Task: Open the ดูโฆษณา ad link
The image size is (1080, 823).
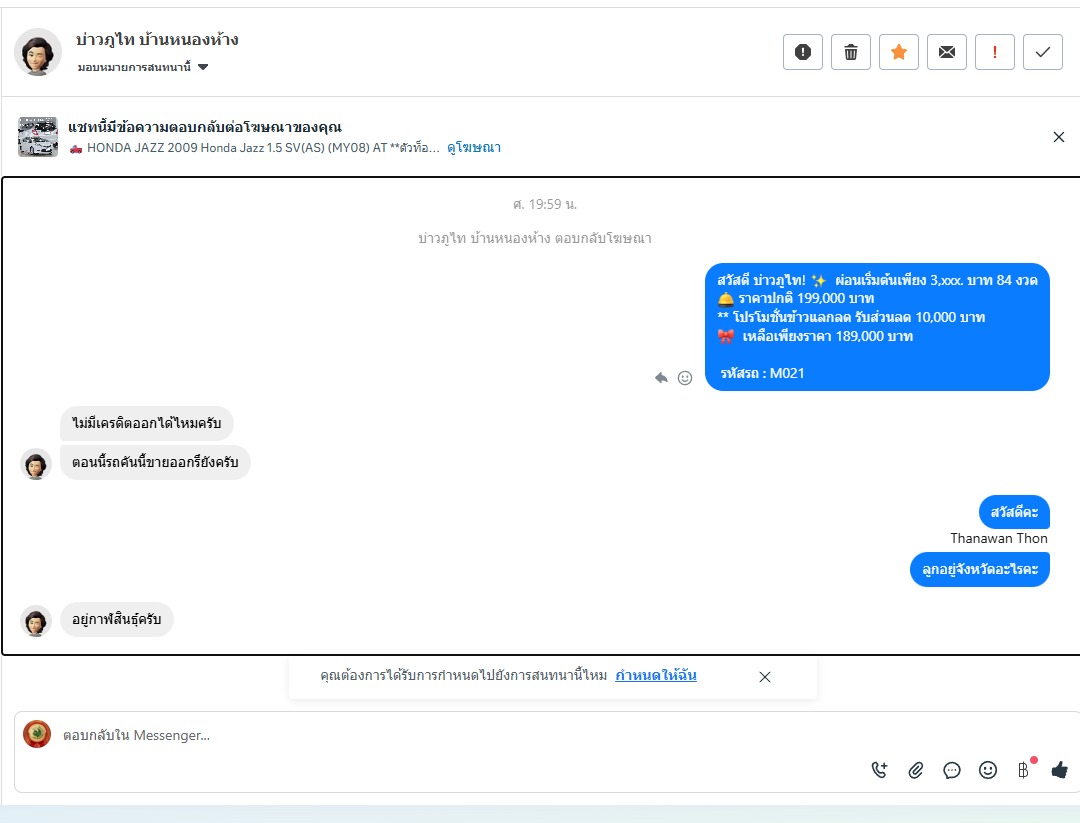Action: point(474,147)
